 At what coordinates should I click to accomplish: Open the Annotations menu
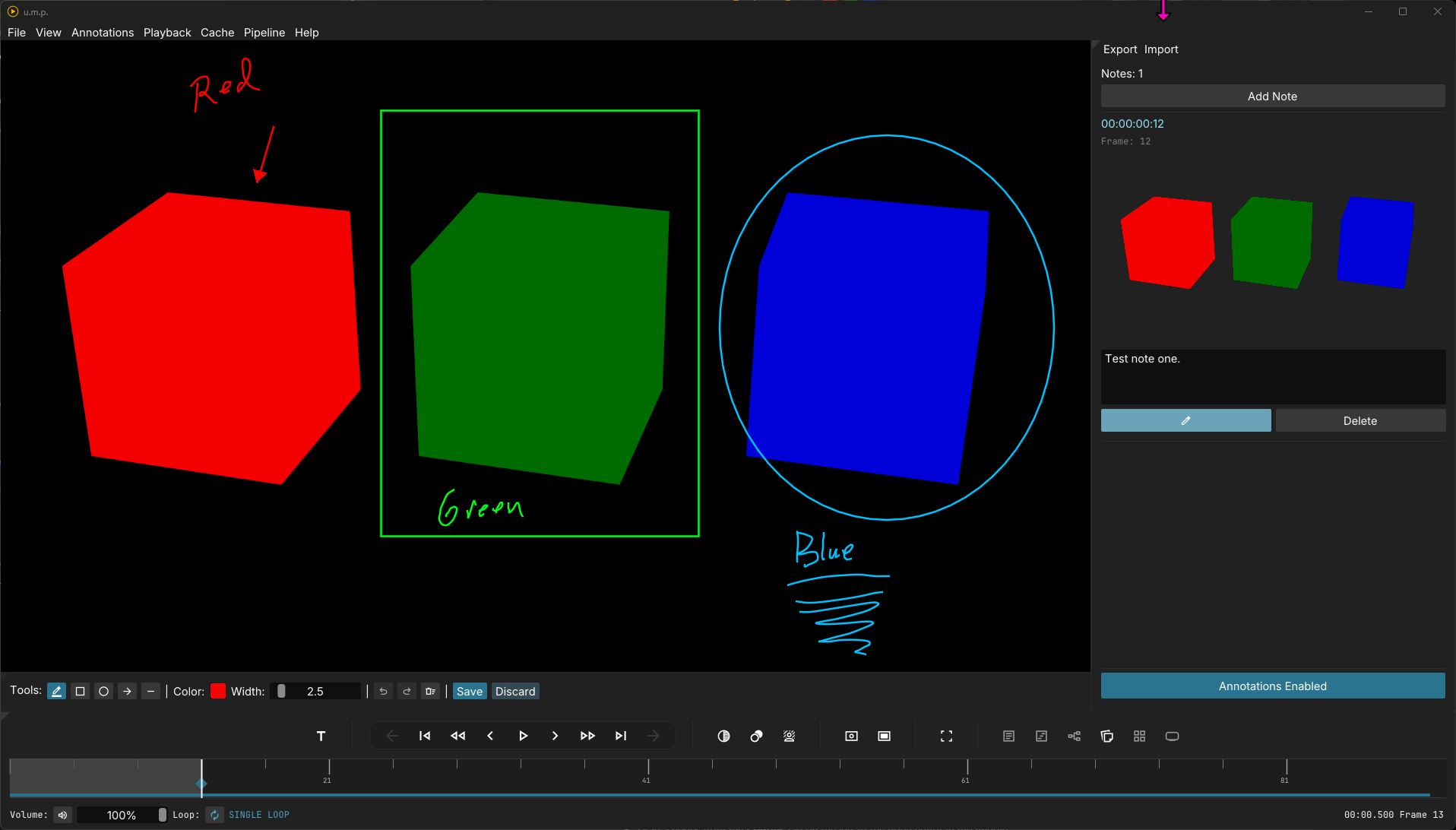point(102,33)
